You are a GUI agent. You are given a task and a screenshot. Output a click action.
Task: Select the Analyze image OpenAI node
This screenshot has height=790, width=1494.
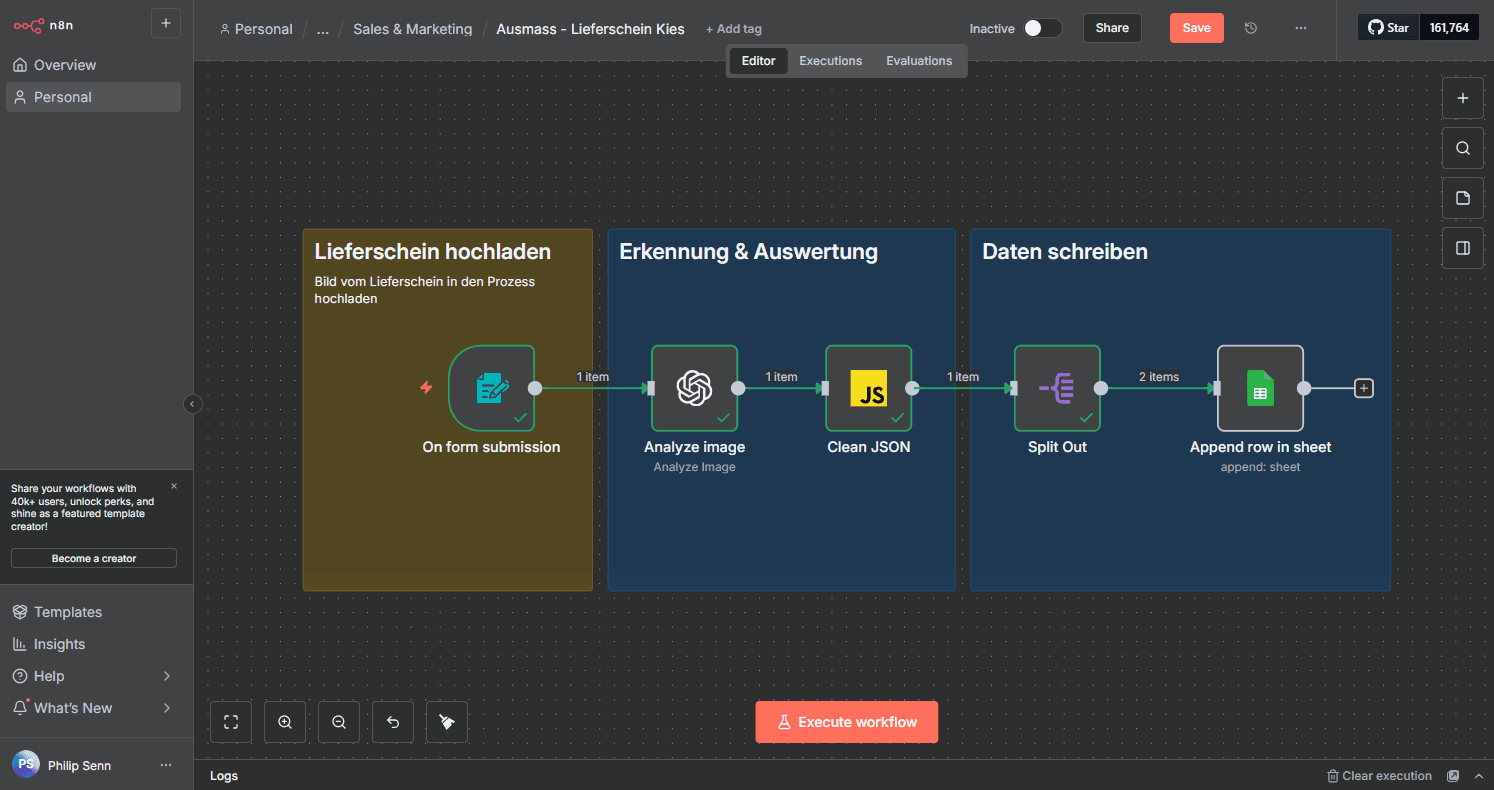[x=694, y=388]
